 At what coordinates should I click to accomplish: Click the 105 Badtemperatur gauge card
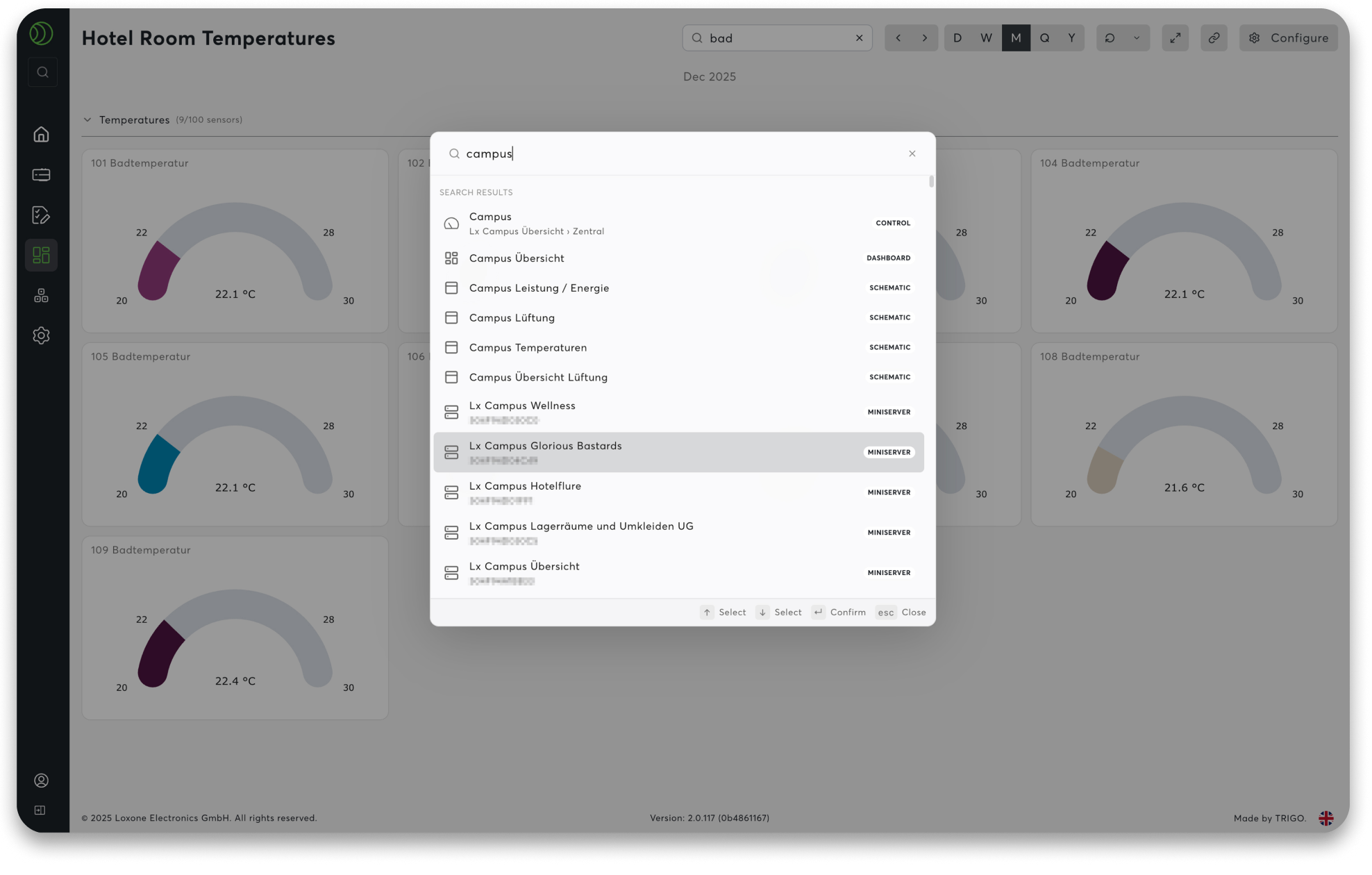click(235, 434)
